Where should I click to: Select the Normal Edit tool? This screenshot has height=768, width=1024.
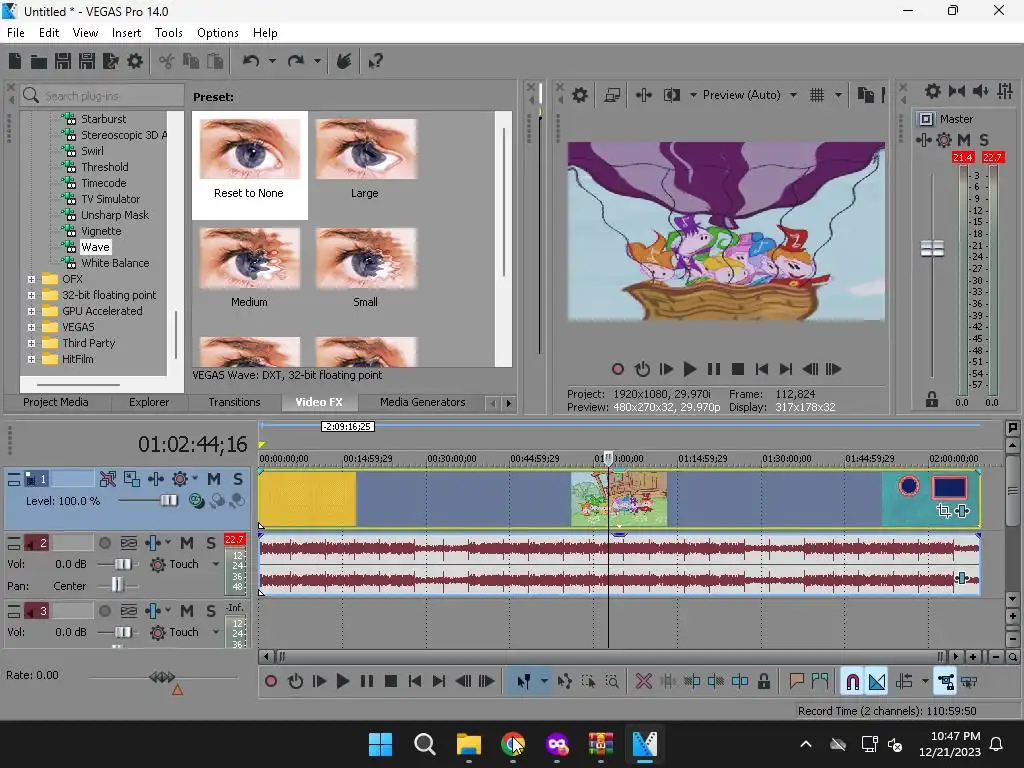(524, 682)
